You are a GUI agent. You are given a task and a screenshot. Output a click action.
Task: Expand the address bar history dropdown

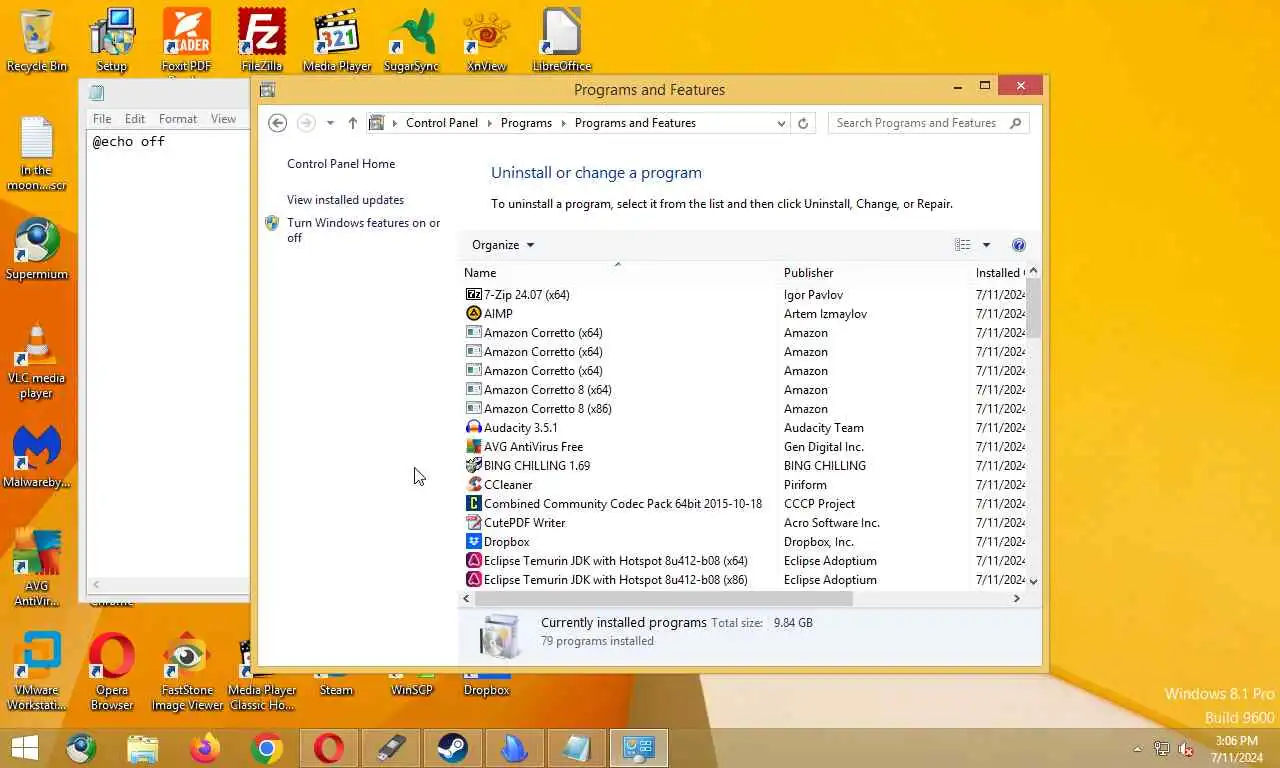pyautogui.click(x=781, y=123)
